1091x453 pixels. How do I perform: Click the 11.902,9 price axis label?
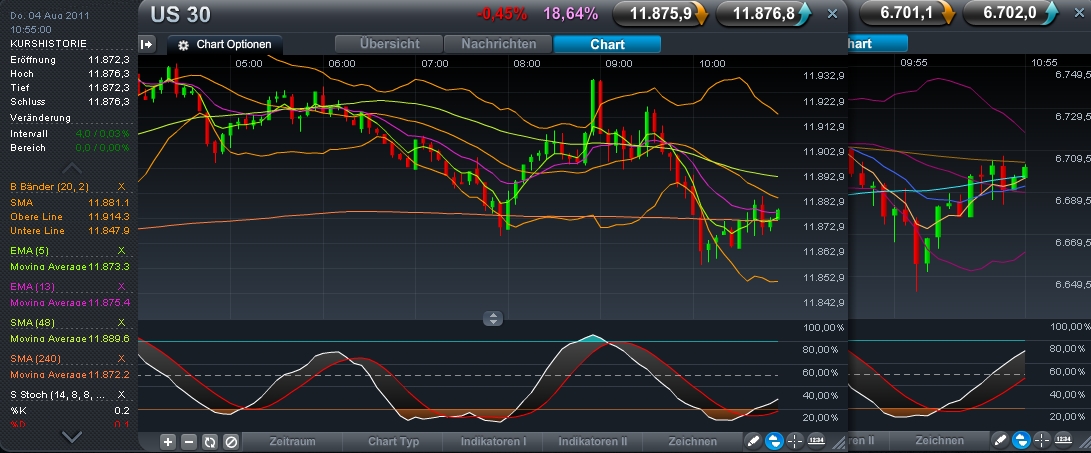point(824,152)
